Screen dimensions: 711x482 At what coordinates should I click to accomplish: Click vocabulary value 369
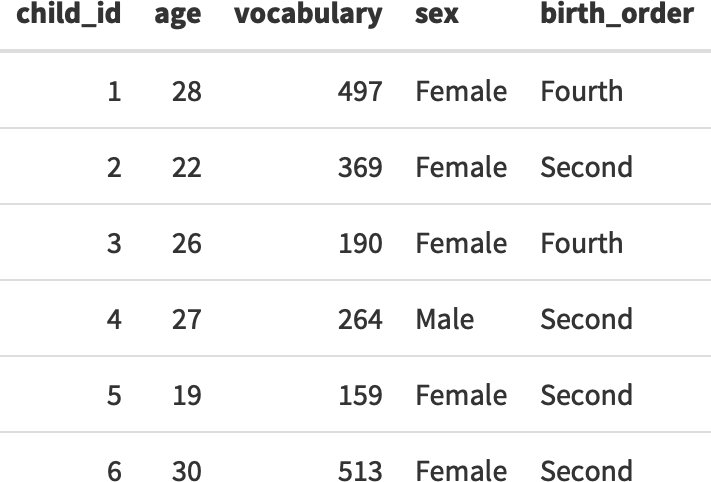pos(360,167)
